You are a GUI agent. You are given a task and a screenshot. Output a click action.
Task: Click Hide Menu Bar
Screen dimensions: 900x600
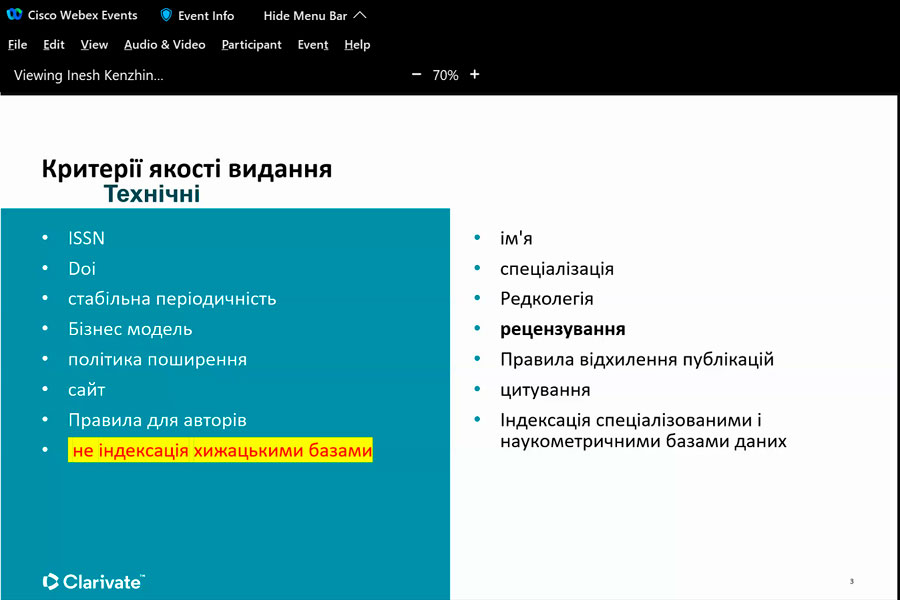pos(305,16)
